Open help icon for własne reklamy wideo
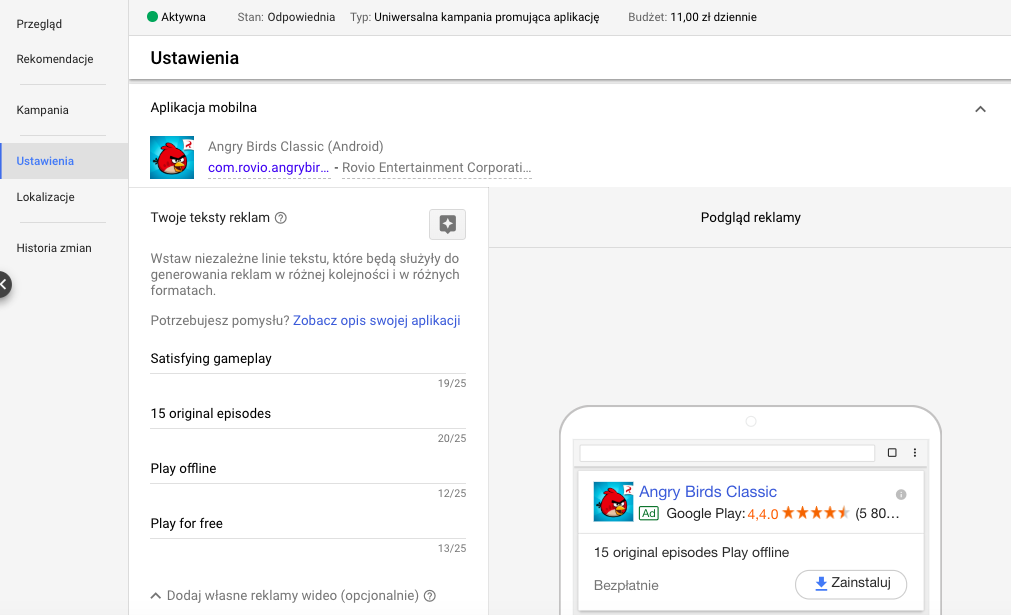Image resolution: width=1011 pixels, height=615 pixels. point(430,596)
